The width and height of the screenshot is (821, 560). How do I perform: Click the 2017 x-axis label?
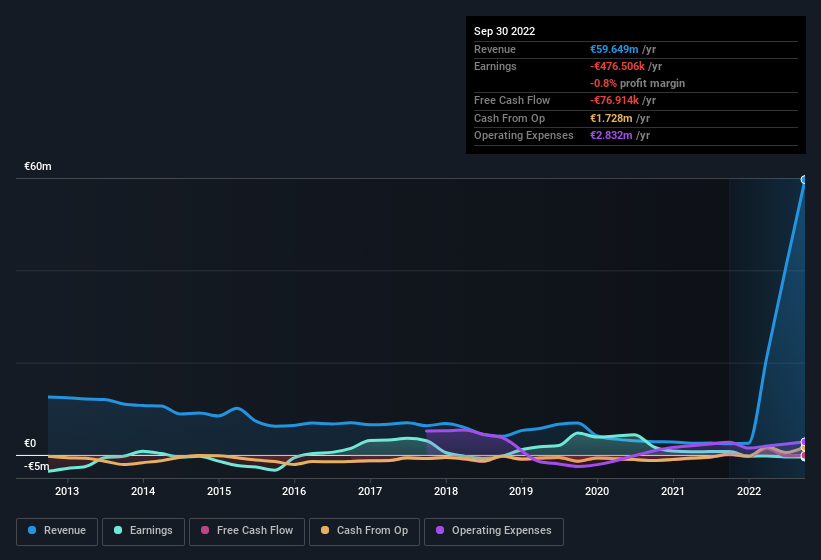[370, 491]
